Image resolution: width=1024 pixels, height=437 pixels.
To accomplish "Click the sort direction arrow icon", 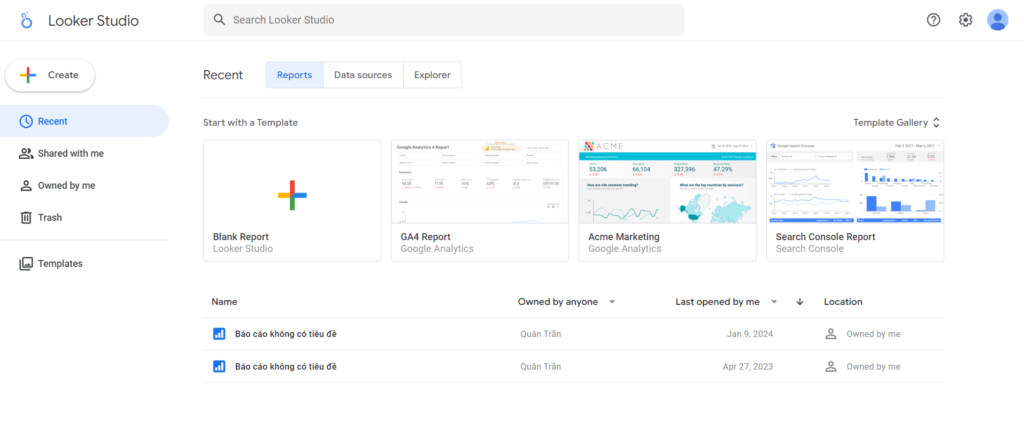I will point(800,302).
